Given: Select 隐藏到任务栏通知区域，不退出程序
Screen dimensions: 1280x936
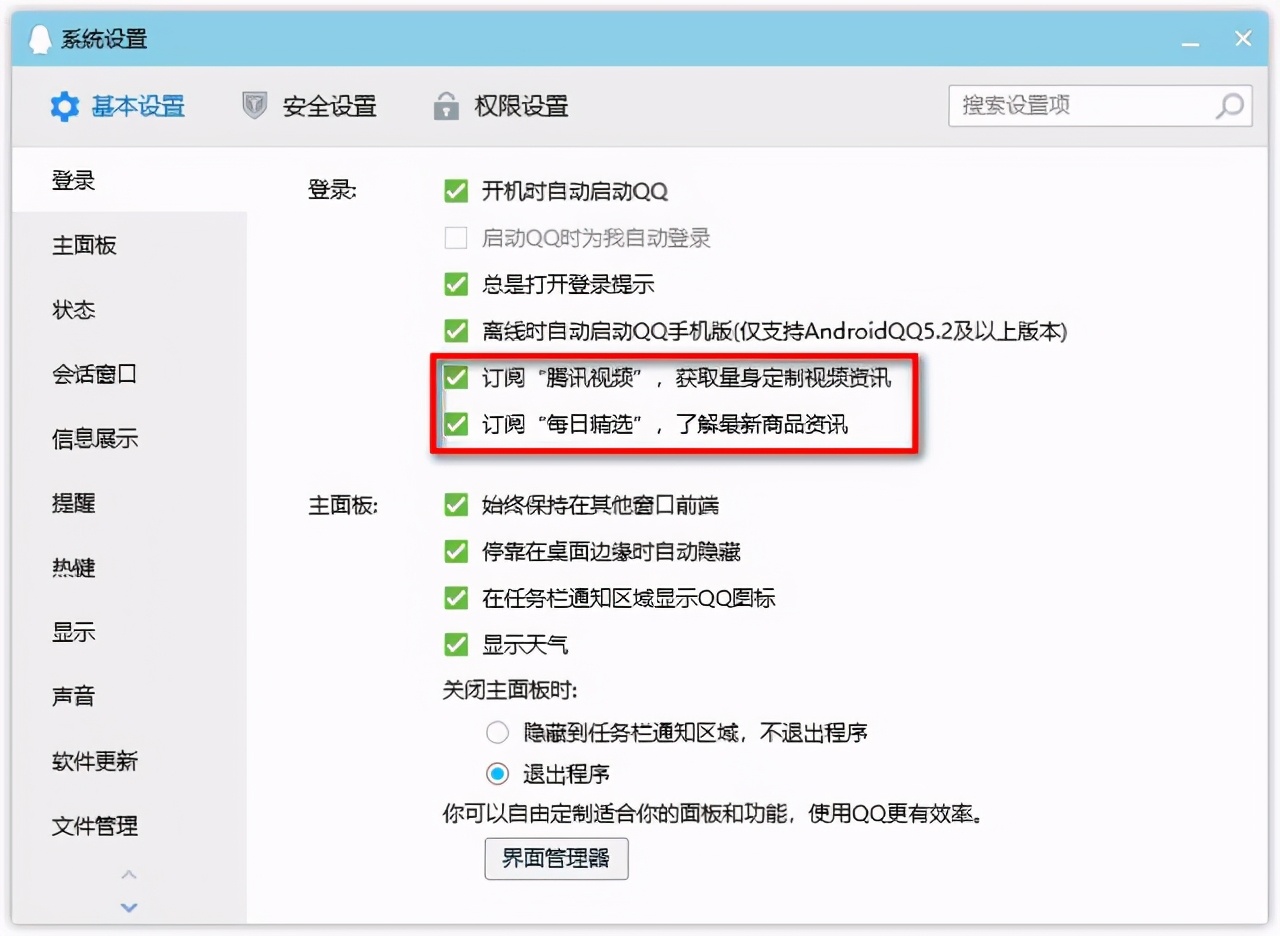Looking at the screenshot, I should [x=498, y=732].
